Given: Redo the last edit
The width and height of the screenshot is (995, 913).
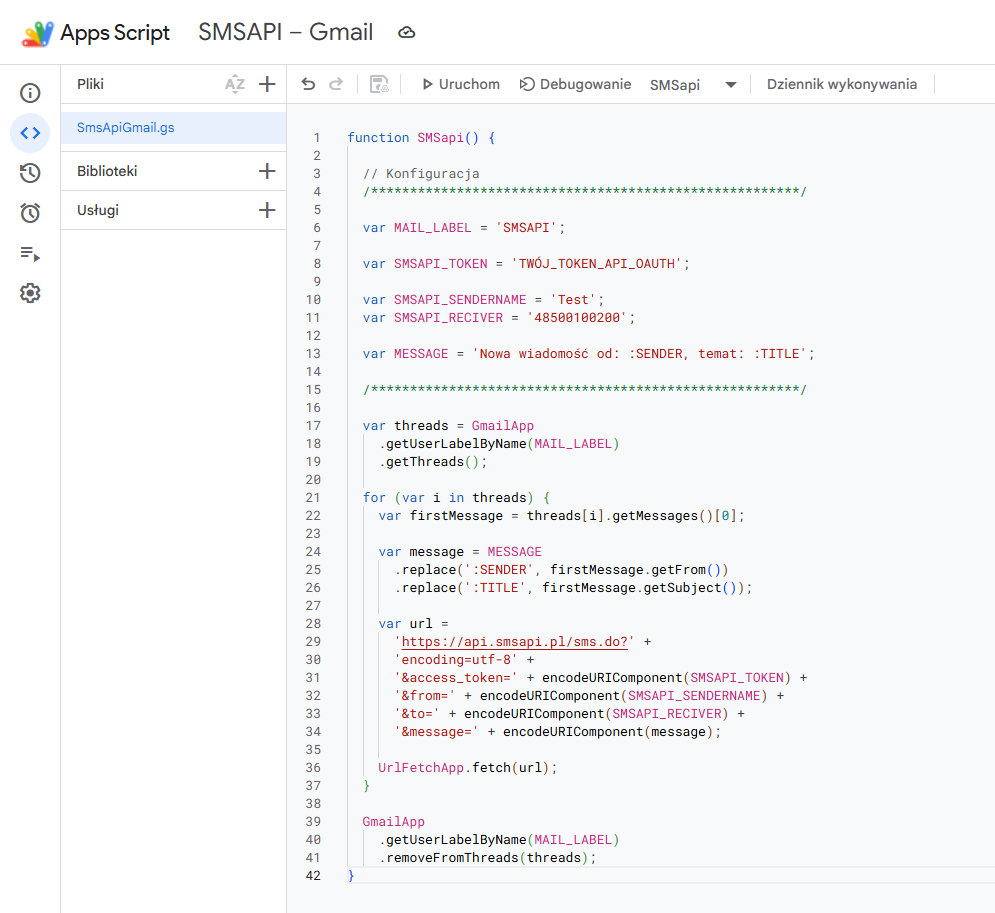Looking at the screenshot, I should tap(336, 84).
